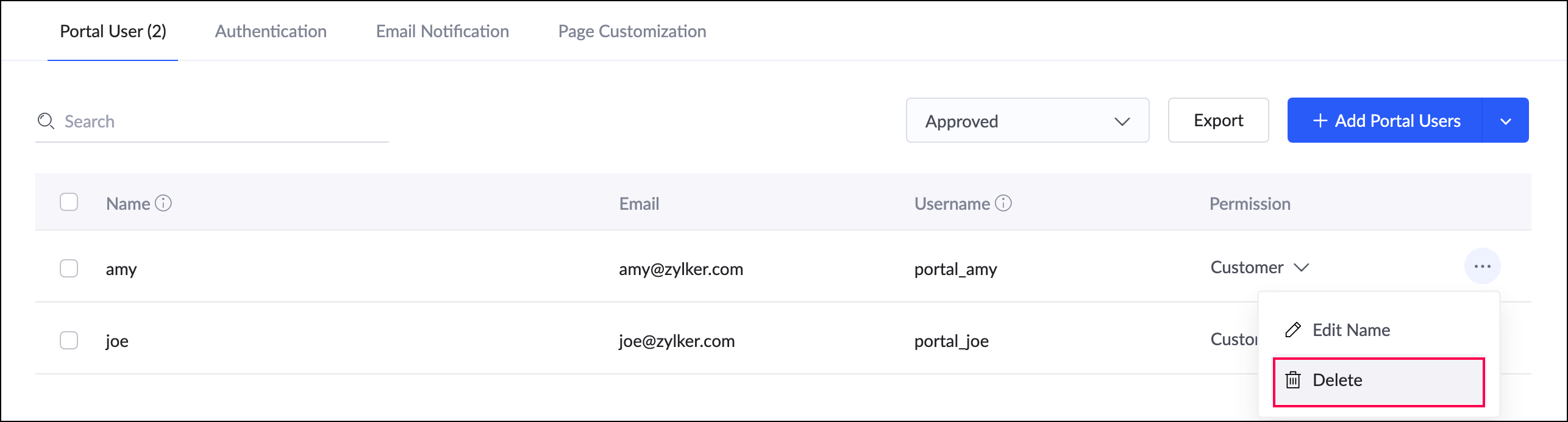Expand the Add Portal Users arrow dropdown
This screenshot has width=1568, height=422.
tap(1505, 121)
